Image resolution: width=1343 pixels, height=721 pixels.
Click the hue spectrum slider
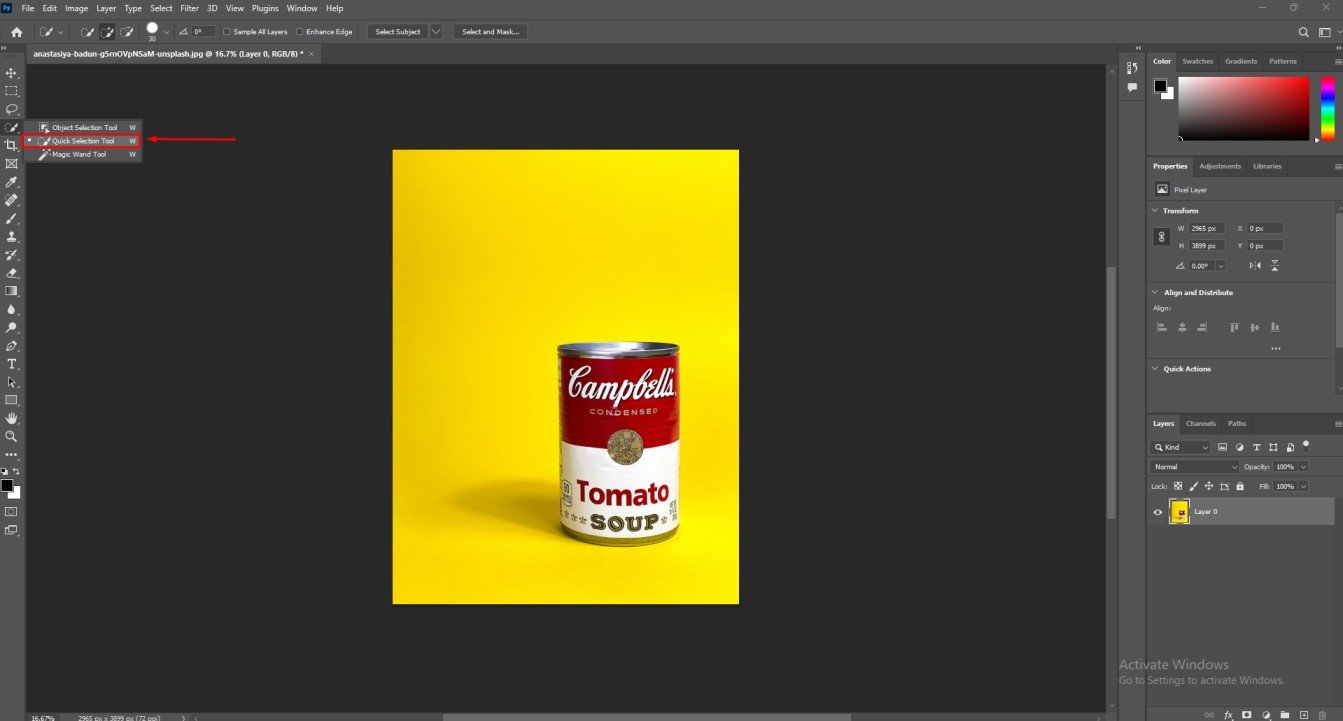click(1327, 108)
